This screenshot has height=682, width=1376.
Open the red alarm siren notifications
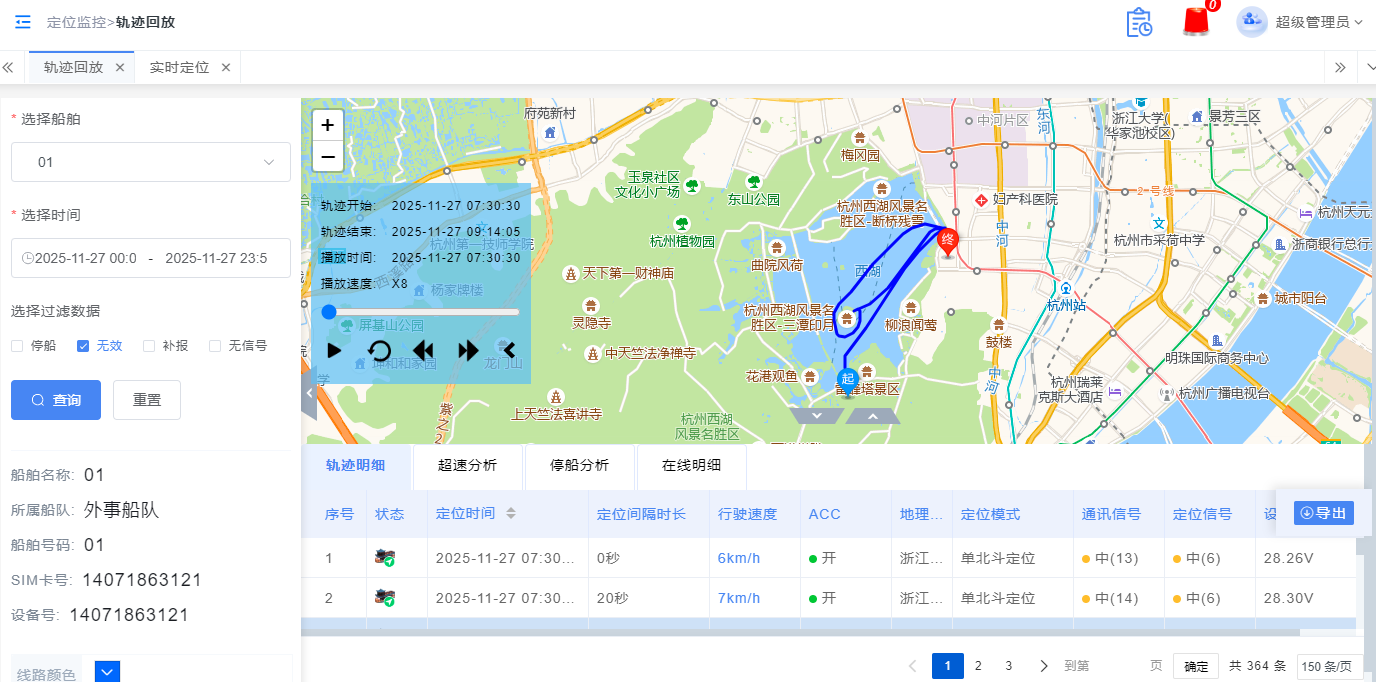coord(1195,22)
